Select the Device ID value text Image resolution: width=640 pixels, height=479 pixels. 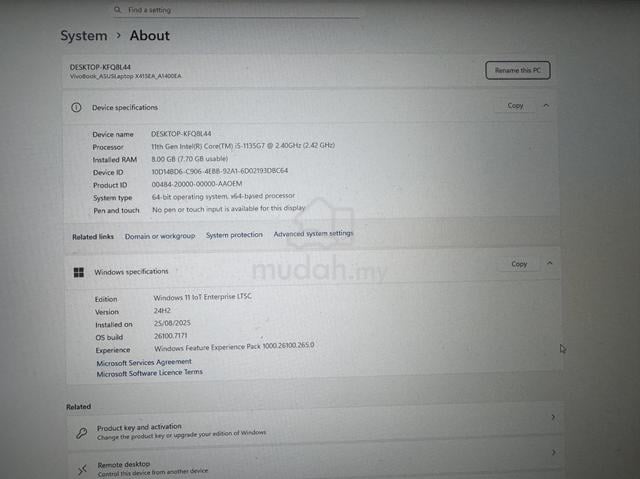click(x=220, y=171)
